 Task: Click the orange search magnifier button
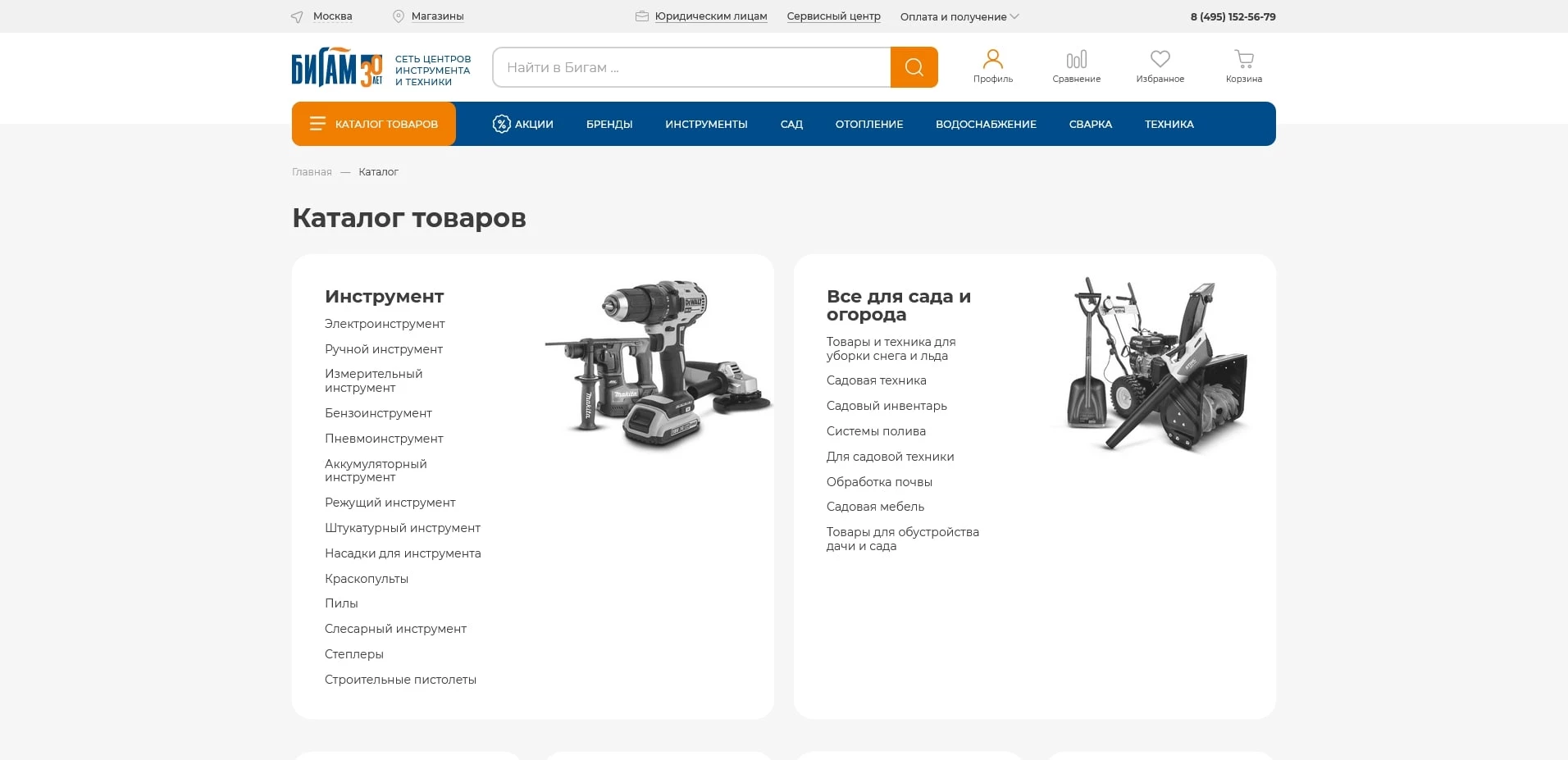click(x=914, y=67)
